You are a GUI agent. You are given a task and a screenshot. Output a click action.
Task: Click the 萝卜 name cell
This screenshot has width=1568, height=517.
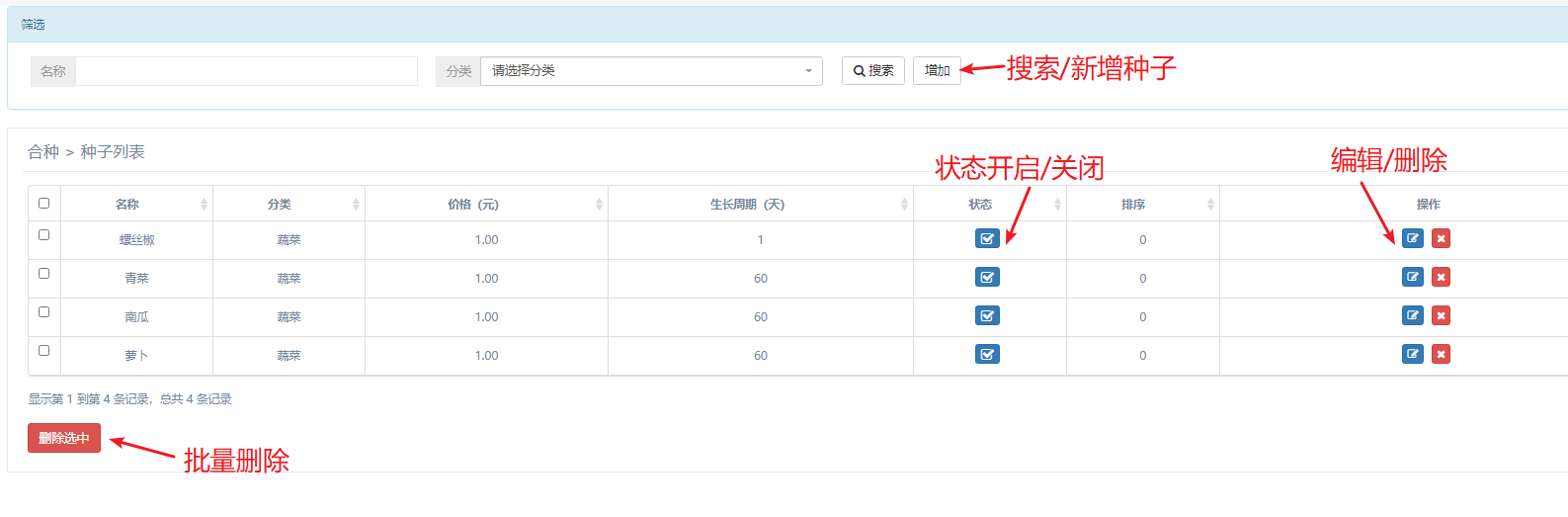click(x=136, y=356)
